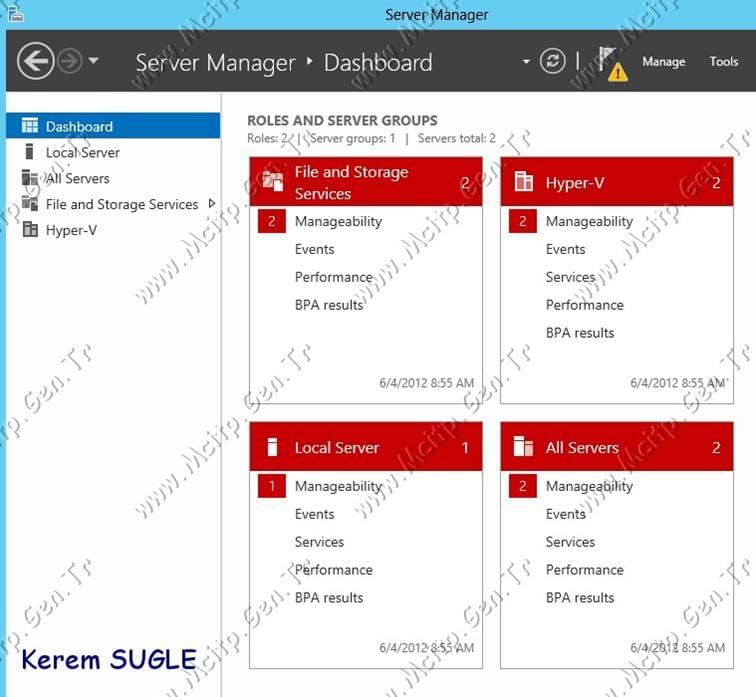This screenshot has height=697, width=756.
Task: Open Events in the Local Server tile
Action: 314,514
